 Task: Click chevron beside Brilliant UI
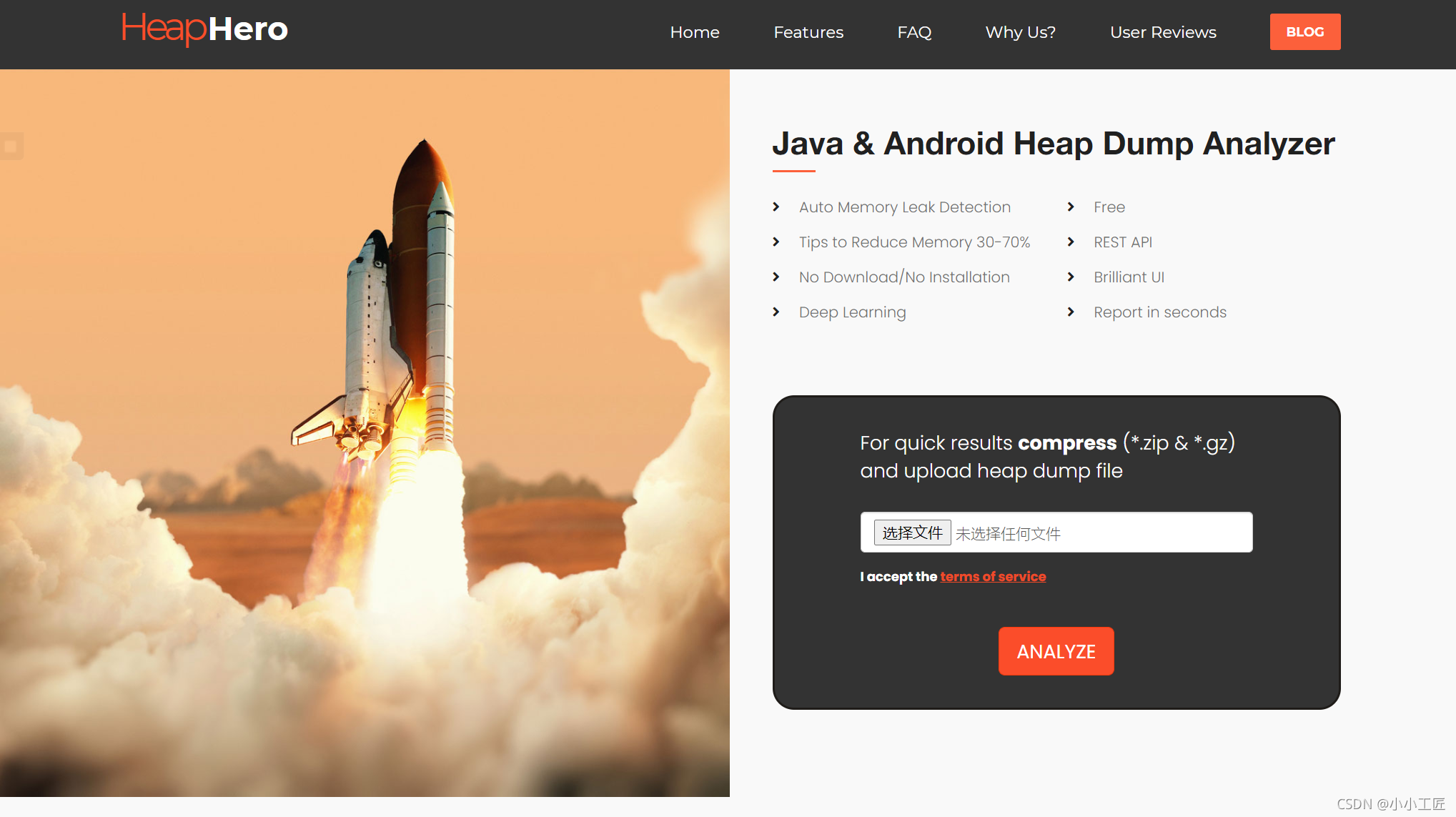1071,277
